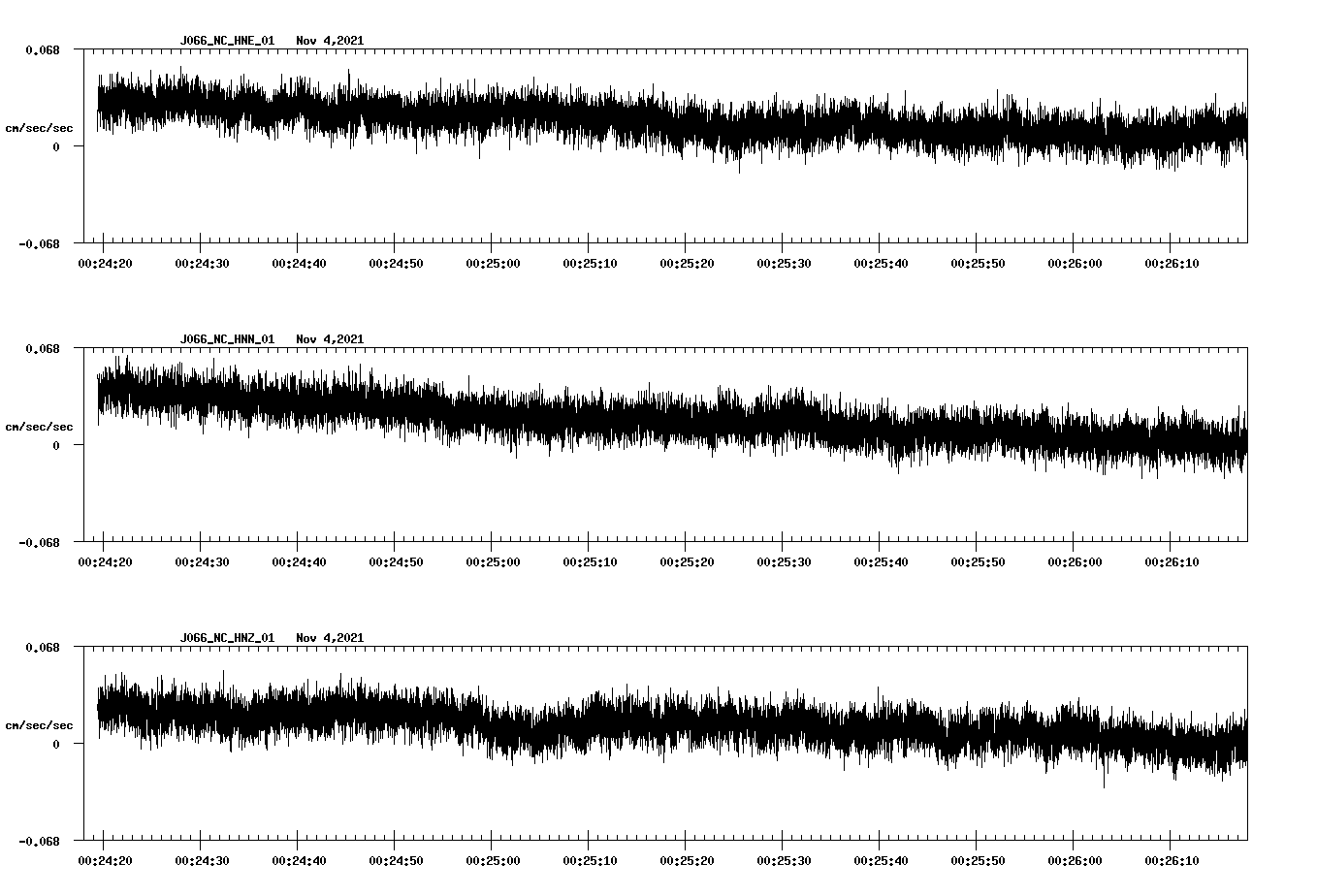
Task: Click the 0.068 upper limit on HNN axis
Action: [x=43, y=348]
